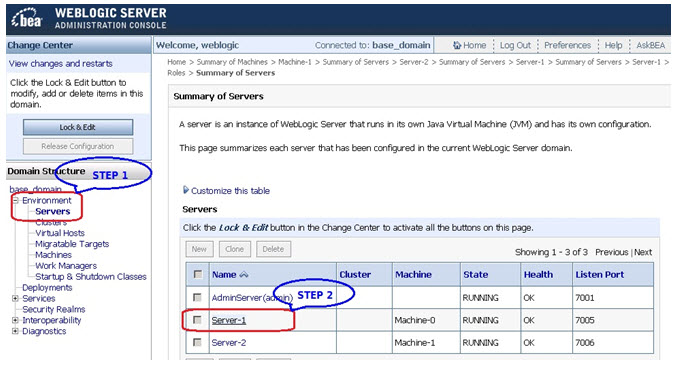This screenshot has width=679, height=365.
Task: Expand the Diagnostics tree node
Action: pos(15,331)
